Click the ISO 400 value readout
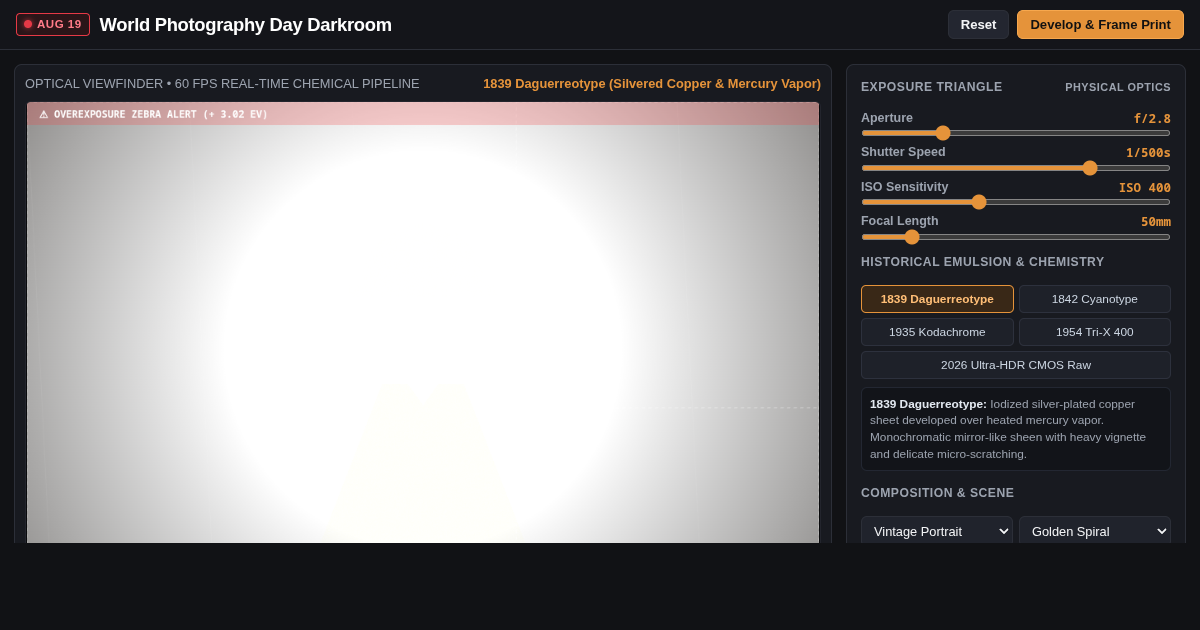Screen dimensions: 1200x630 [x=1145, y=187]
